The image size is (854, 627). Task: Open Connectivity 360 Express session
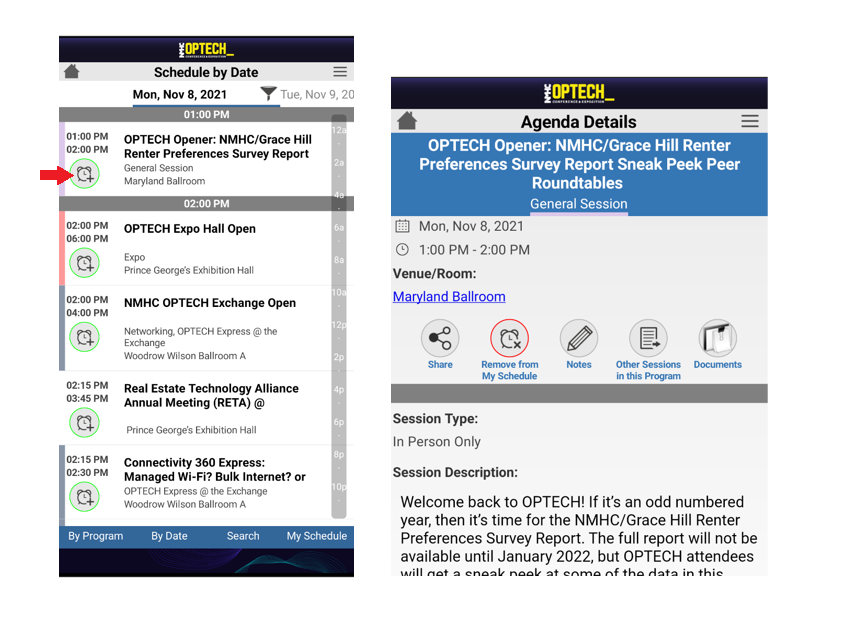point(215,470)
